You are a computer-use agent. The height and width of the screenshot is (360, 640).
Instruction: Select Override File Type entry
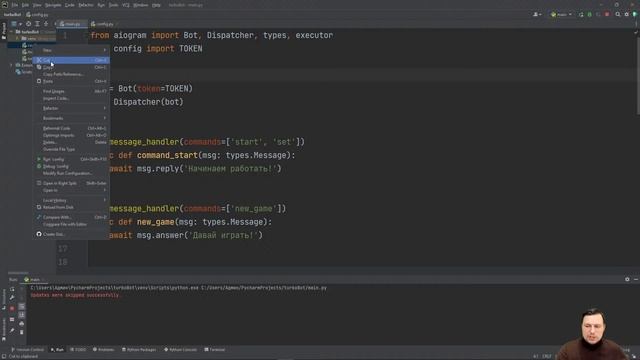(x=71, y=149)
